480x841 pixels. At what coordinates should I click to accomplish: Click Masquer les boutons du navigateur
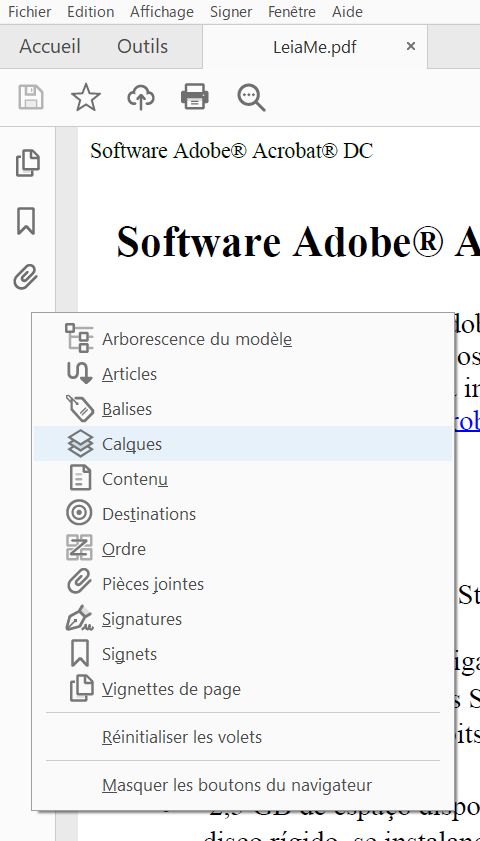click(243, 785)
